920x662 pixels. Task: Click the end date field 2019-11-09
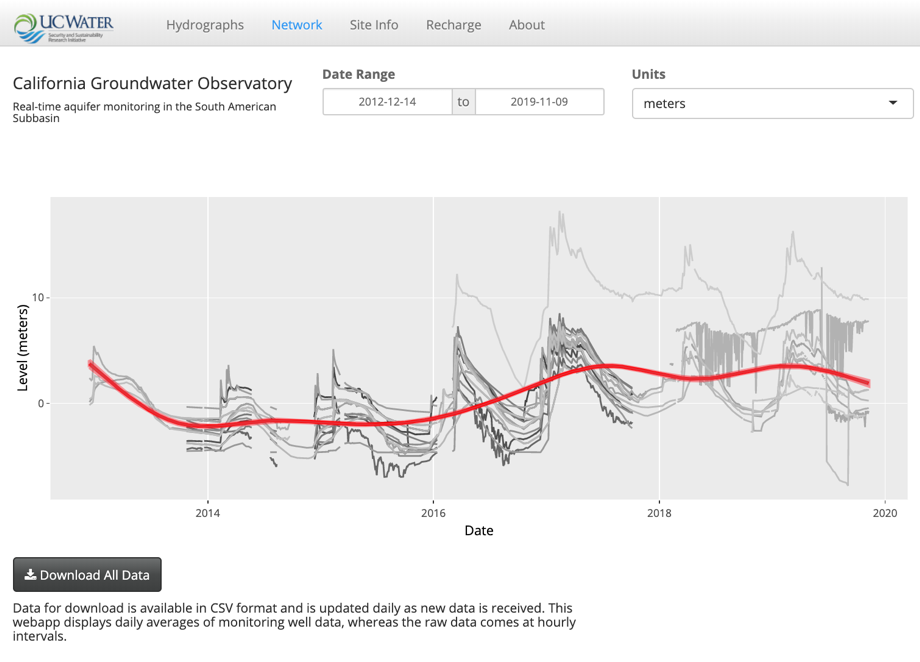539,102
